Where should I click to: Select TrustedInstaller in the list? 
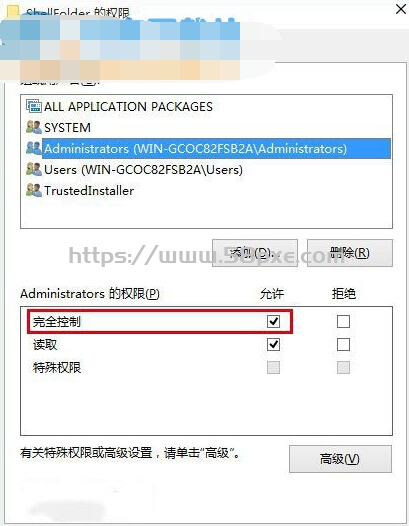[x=89, y=191]
